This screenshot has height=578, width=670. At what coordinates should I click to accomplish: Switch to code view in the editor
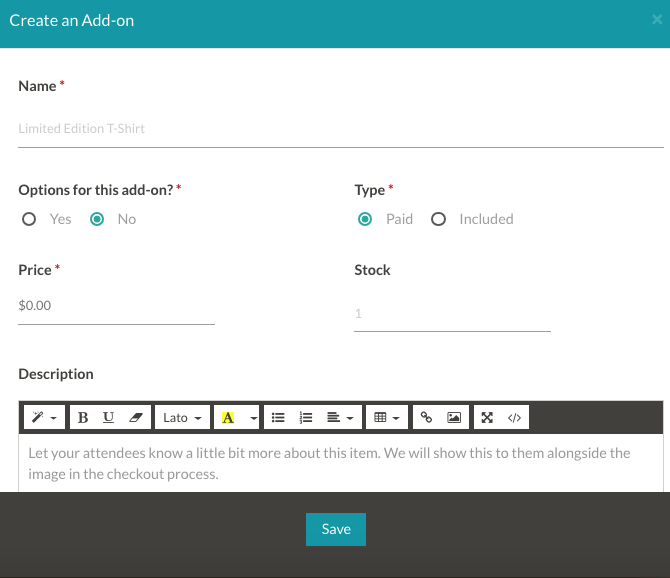coord(514,417)
